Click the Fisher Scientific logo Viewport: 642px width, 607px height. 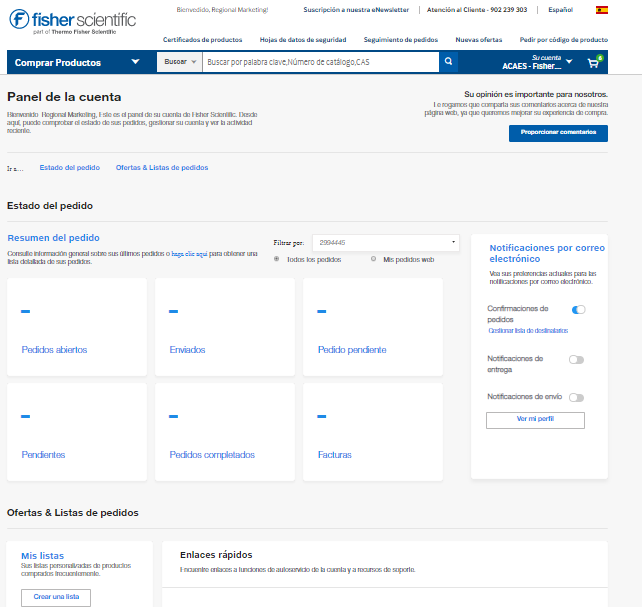click(x=72, y=21)
